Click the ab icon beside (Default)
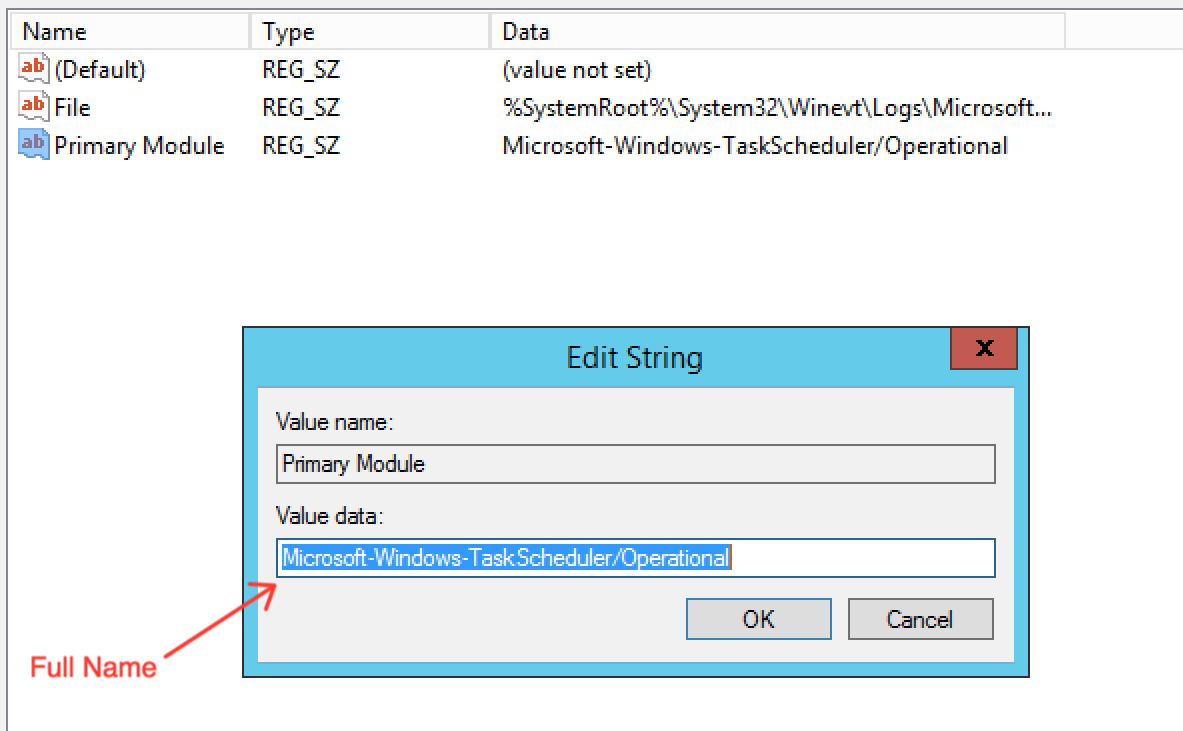Image resolution: width=1183 pixels, height=731 pixels. coord(31,68)
